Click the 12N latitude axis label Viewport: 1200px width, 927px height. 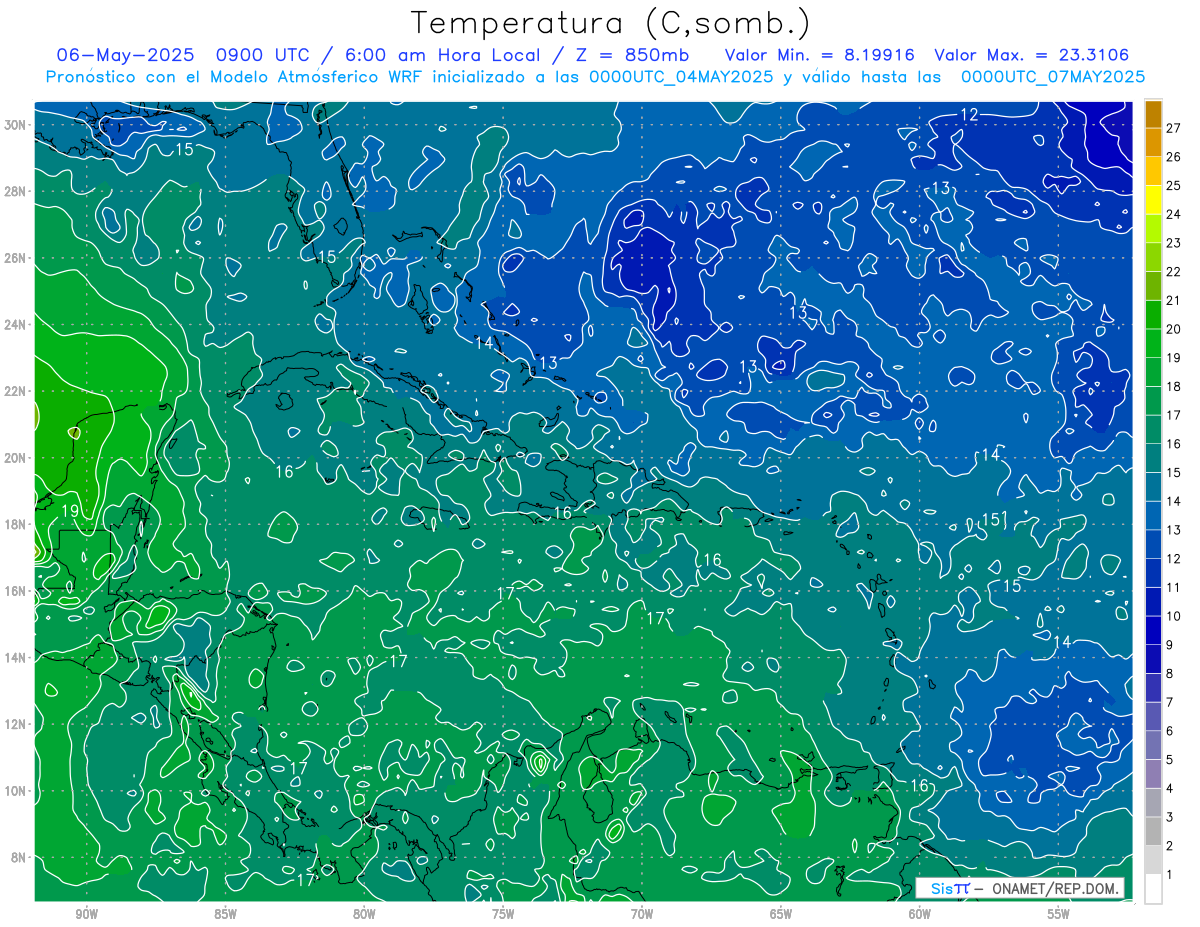[x=15, y=724]
